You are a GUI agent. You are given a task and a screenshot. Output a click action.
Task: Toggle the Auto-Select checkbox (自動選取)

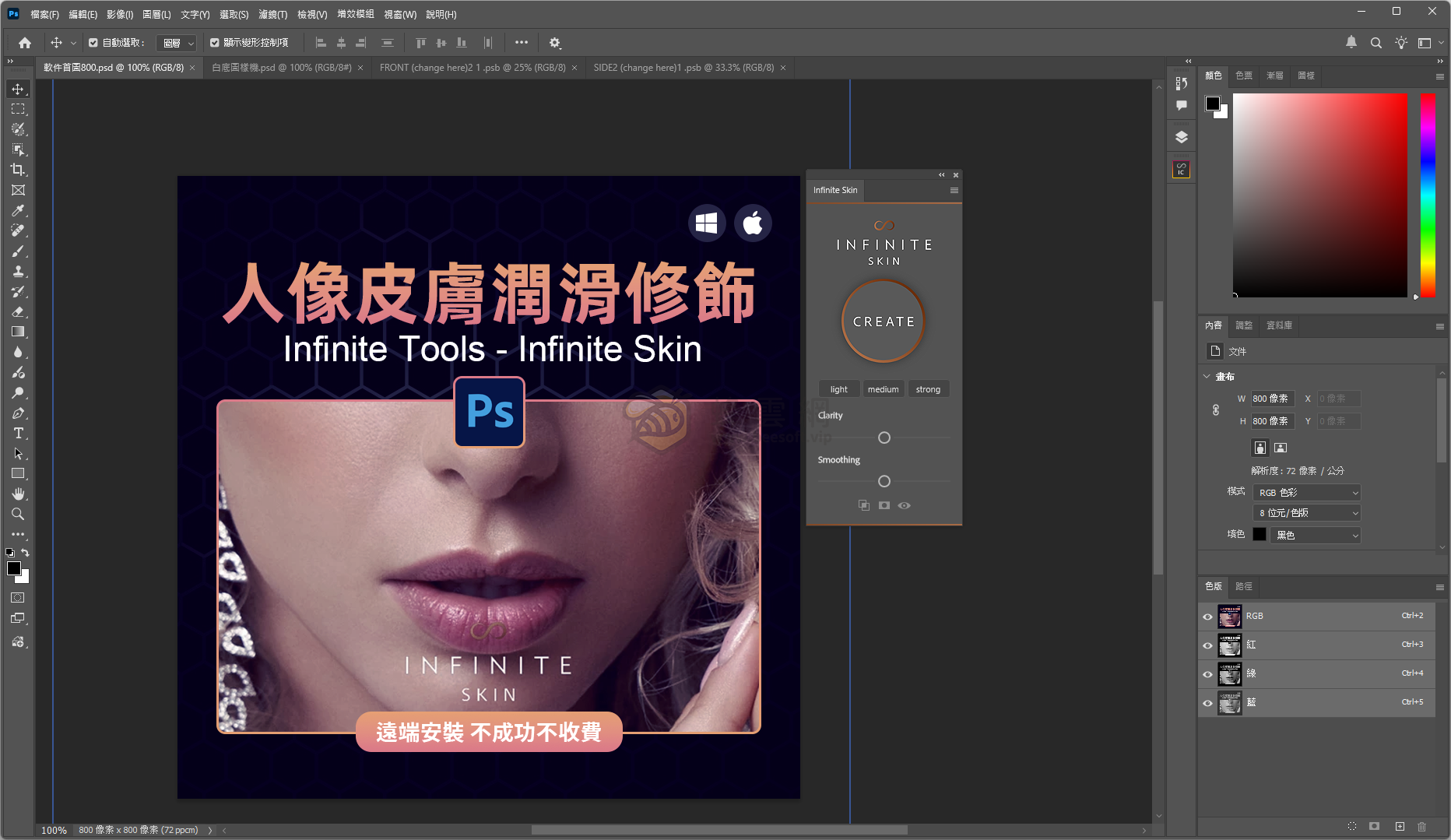[x=93, y=43]
